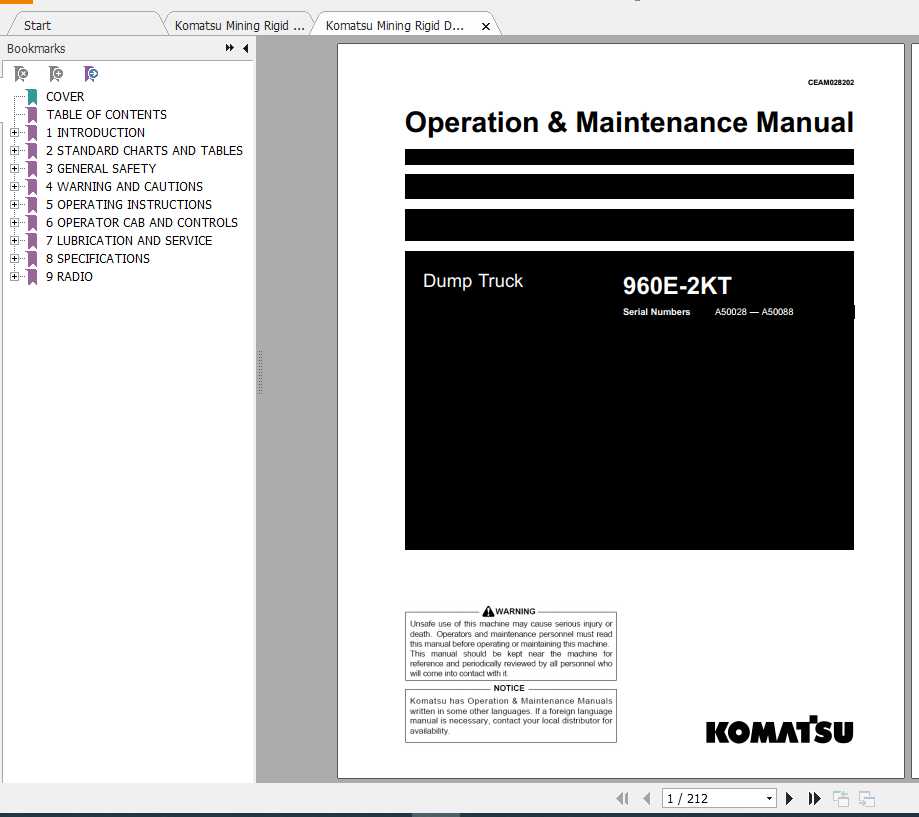Select 9 RADIO bookmark label
This screenshot has height=817, width=919.
(x=69, y=277)
